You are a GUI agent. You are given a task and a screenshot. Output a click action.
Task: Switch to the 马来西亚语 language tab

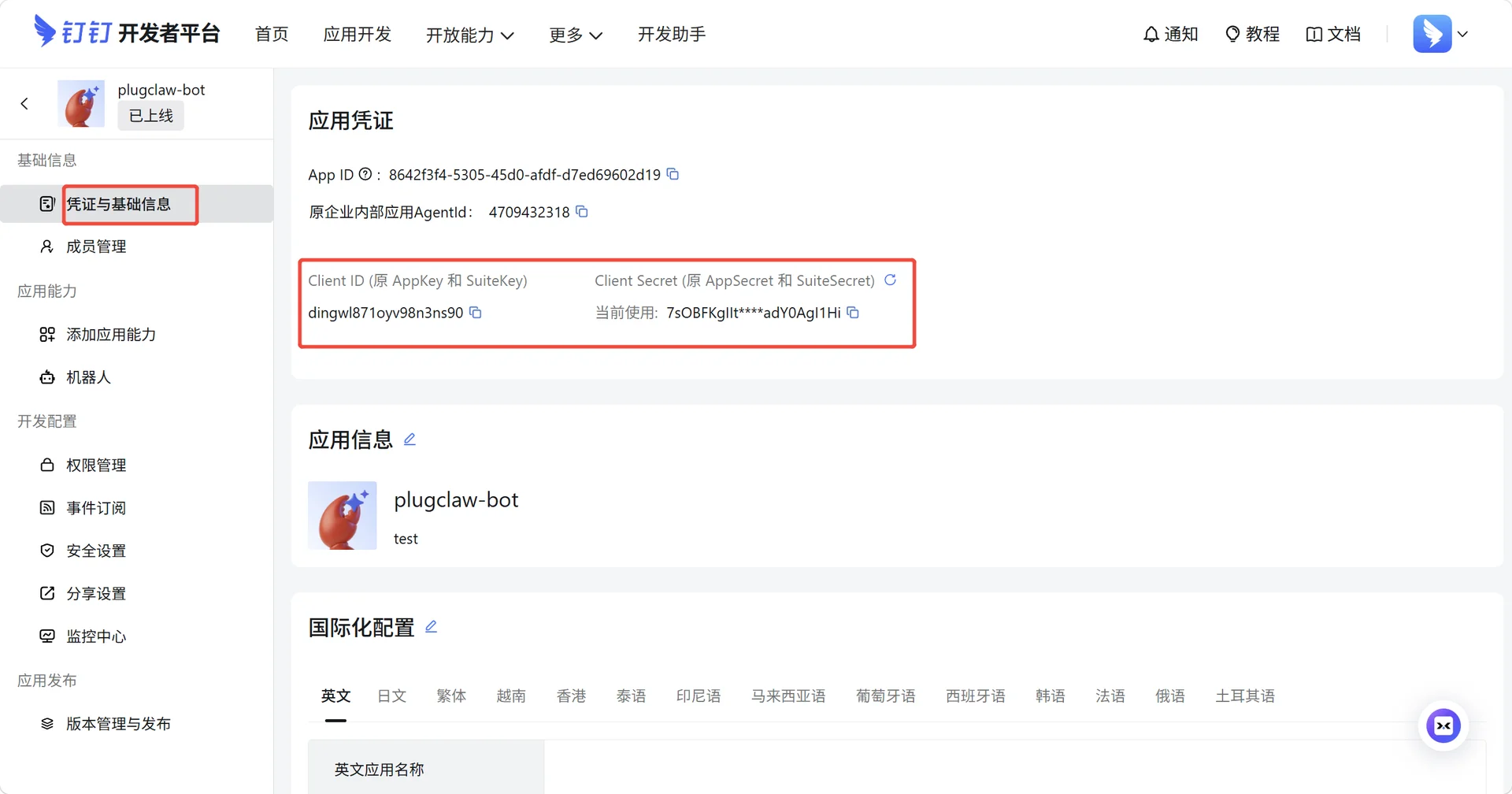[788, 696]
